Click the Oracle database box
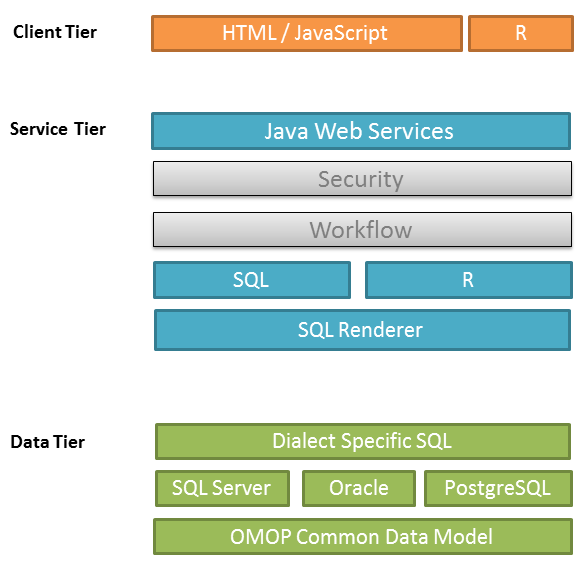Viewport: 584px width, 565px height. (x=359, y=488)
